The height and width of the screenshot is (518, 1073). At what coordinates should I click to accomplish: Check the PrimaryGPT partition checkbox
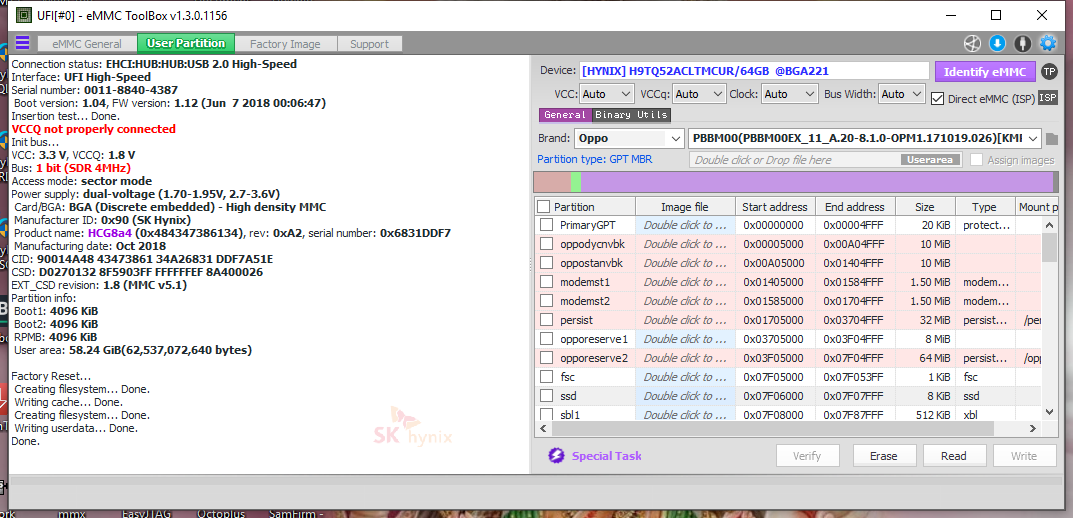click(546, 225)
